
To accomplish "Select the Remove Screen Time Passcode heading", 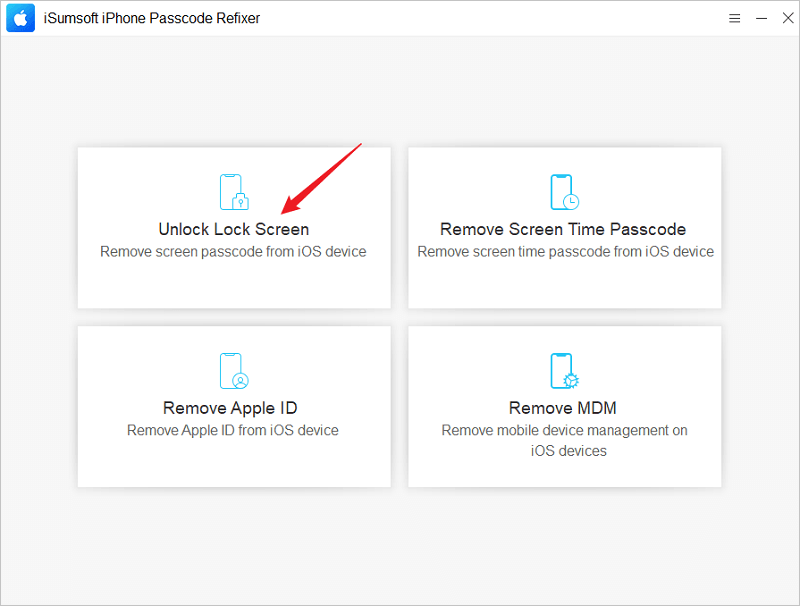I will (x=563, y=230).
